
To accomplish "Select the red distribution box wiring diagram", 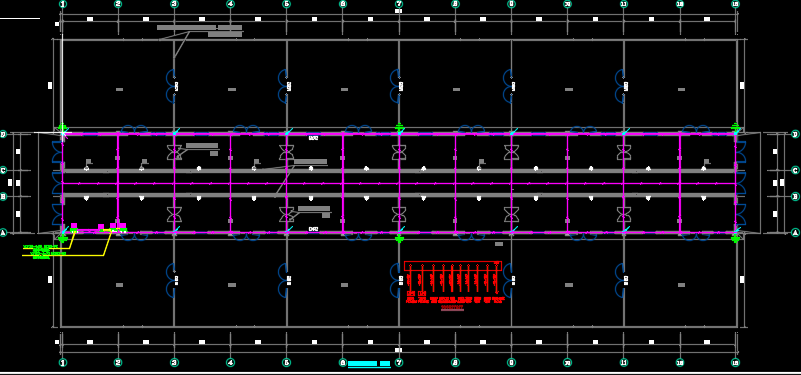I will point(453,282).
